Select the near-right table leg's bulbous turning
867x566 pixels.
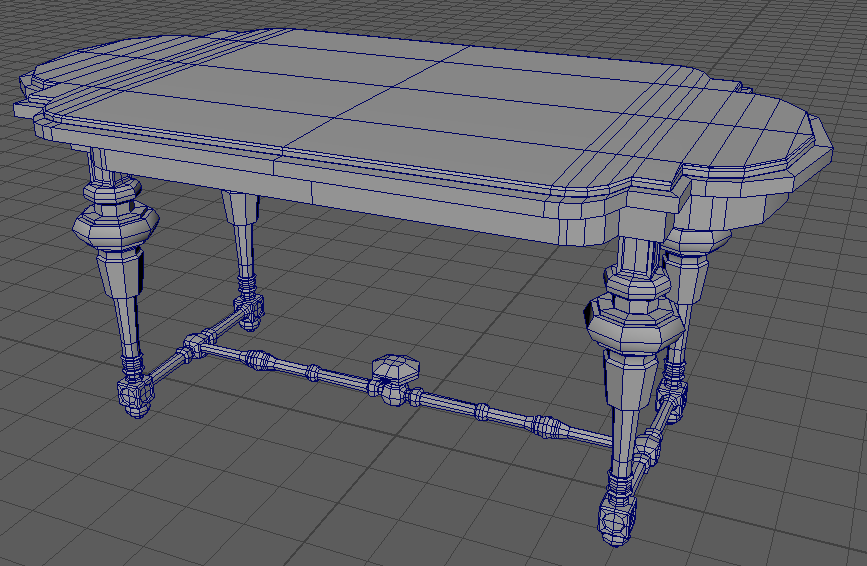[x=635, y=322]
